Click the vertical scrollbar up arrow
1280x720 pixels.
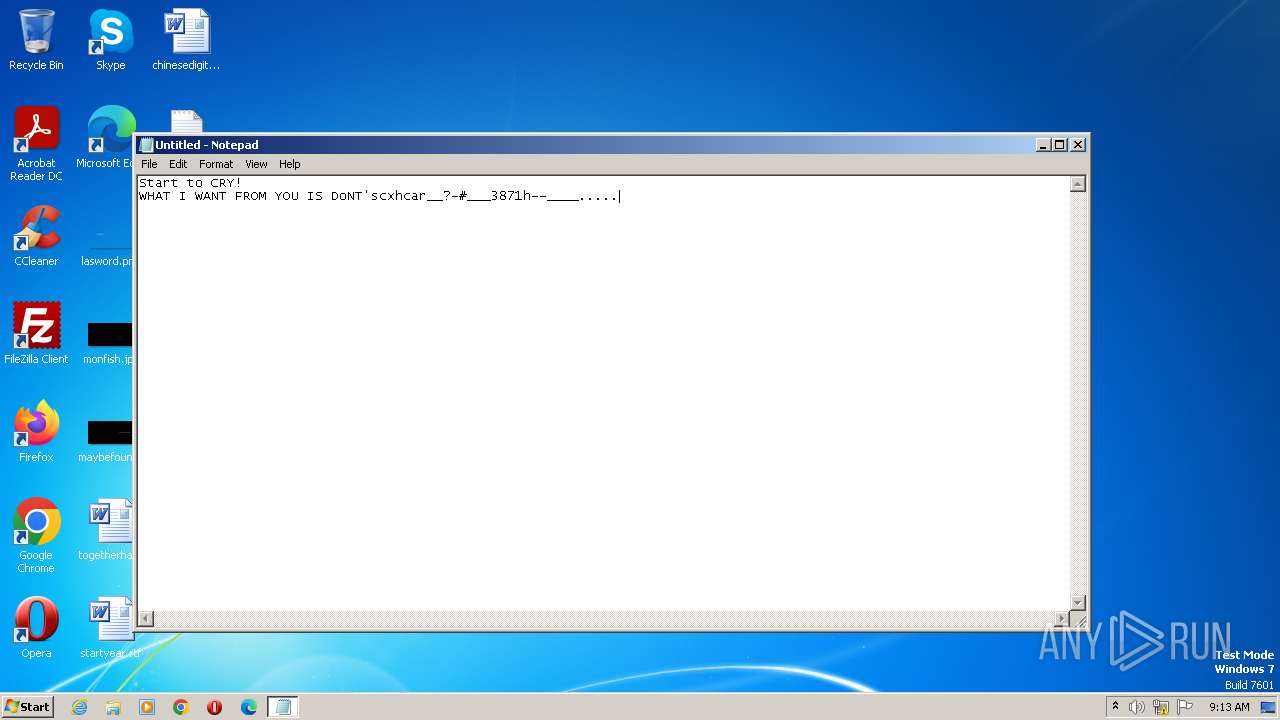point(1078,184)
